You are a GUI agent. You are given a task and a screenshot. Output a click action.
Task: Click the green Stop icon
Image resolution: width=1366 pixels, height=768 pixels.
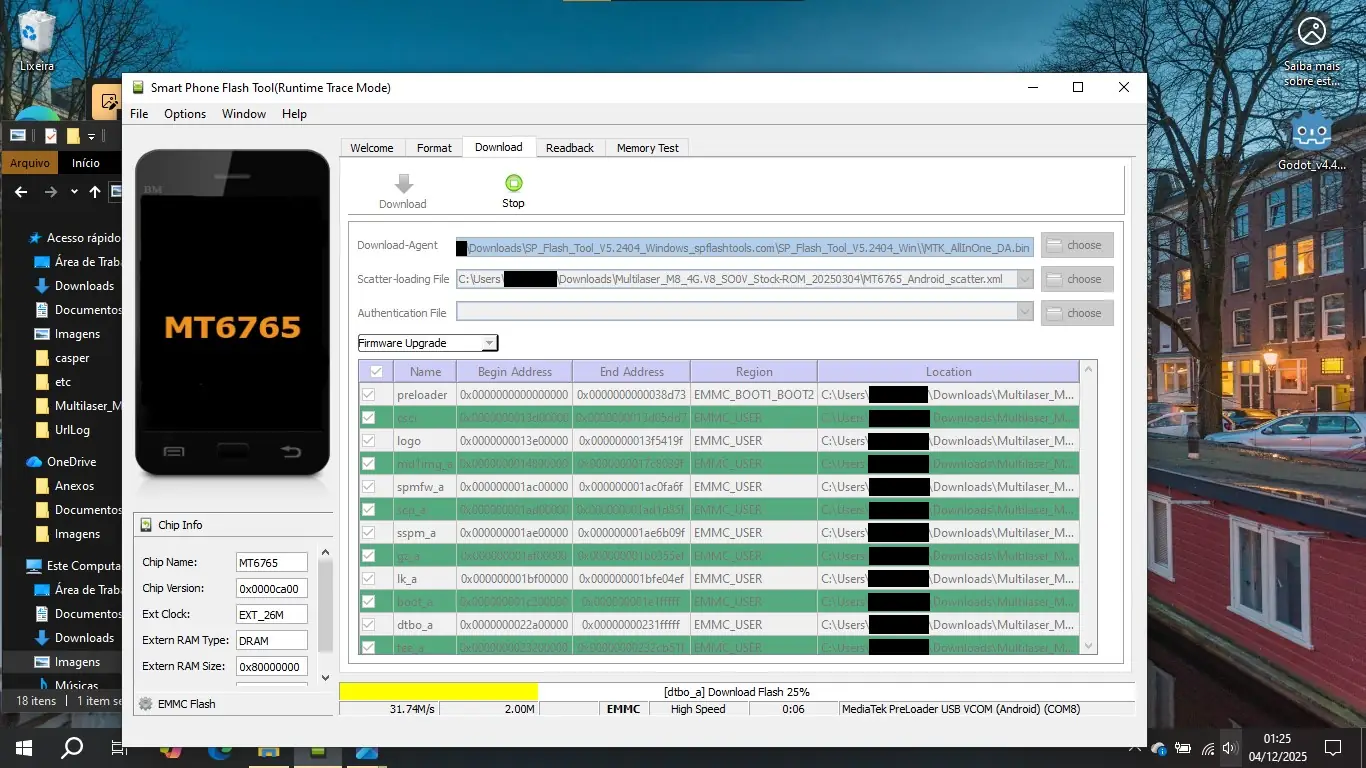[x=513, y=183]
